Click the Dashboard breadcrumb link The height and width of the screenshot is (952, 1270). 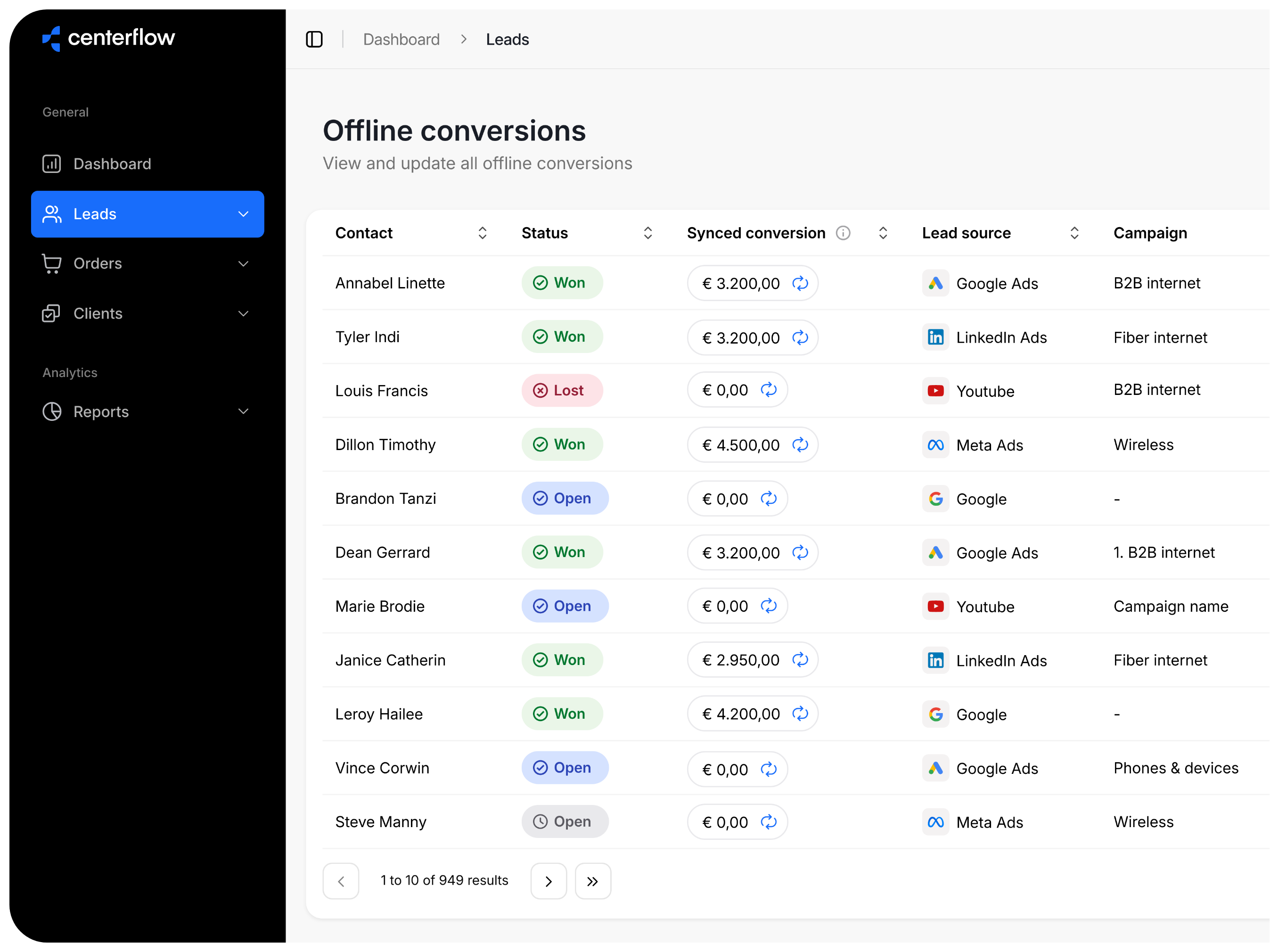(x=401, y=40)
